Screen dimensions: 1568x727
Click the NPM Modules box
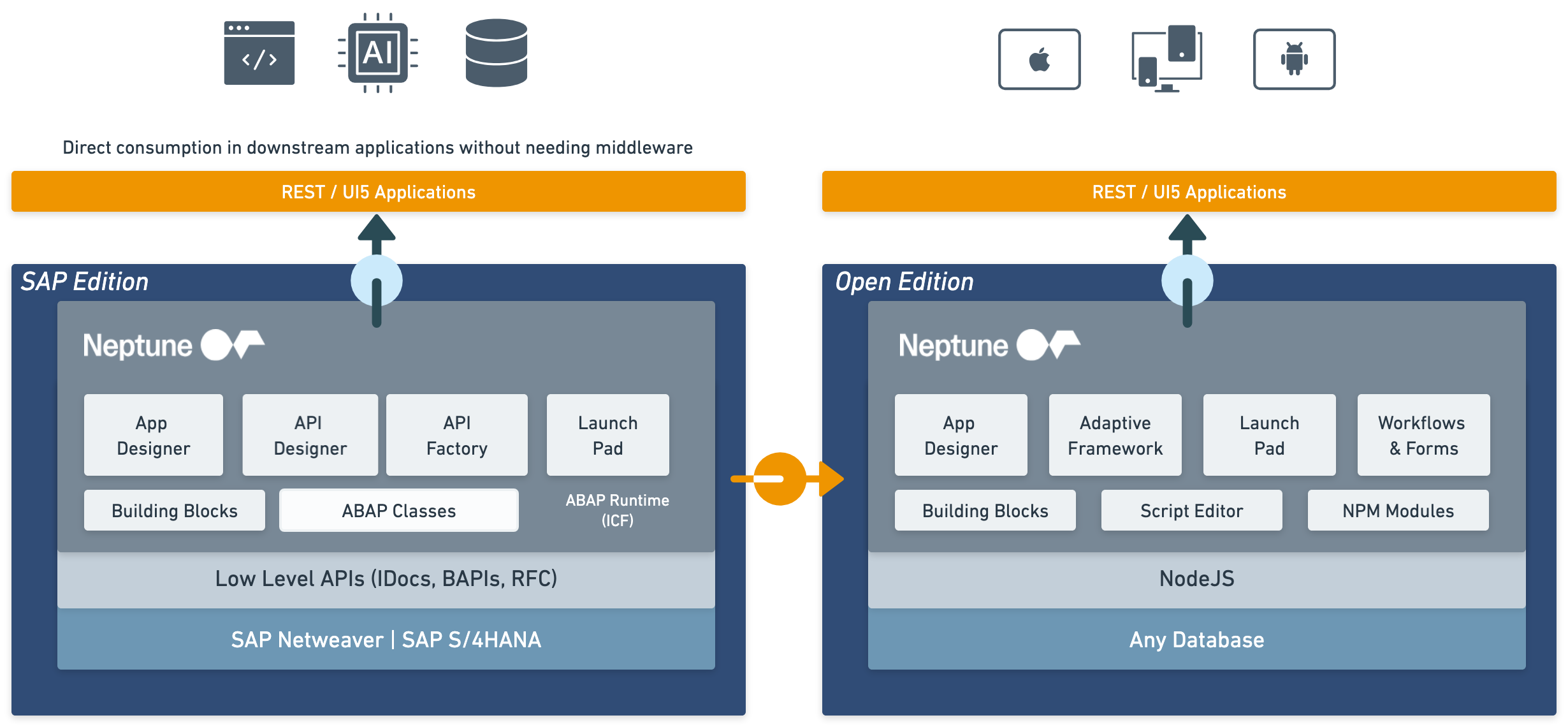tap(1398, 510)
